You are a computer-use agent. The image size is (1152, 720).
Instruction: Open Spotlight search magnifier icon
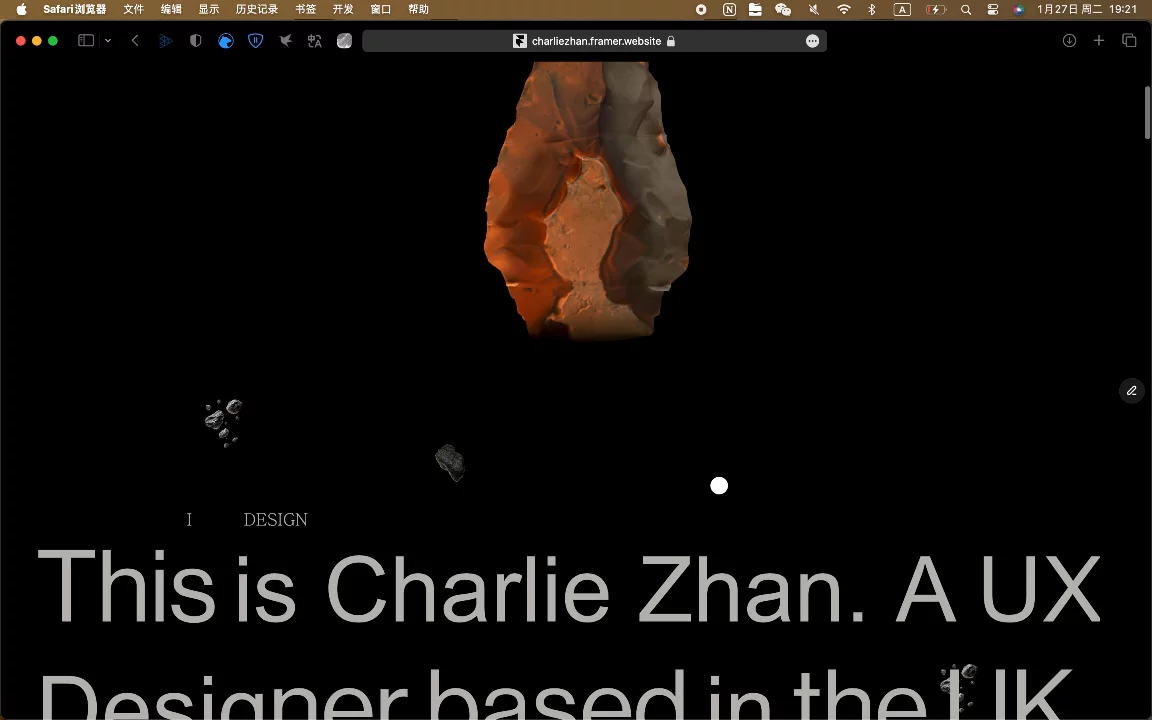(x=966, y=10)
